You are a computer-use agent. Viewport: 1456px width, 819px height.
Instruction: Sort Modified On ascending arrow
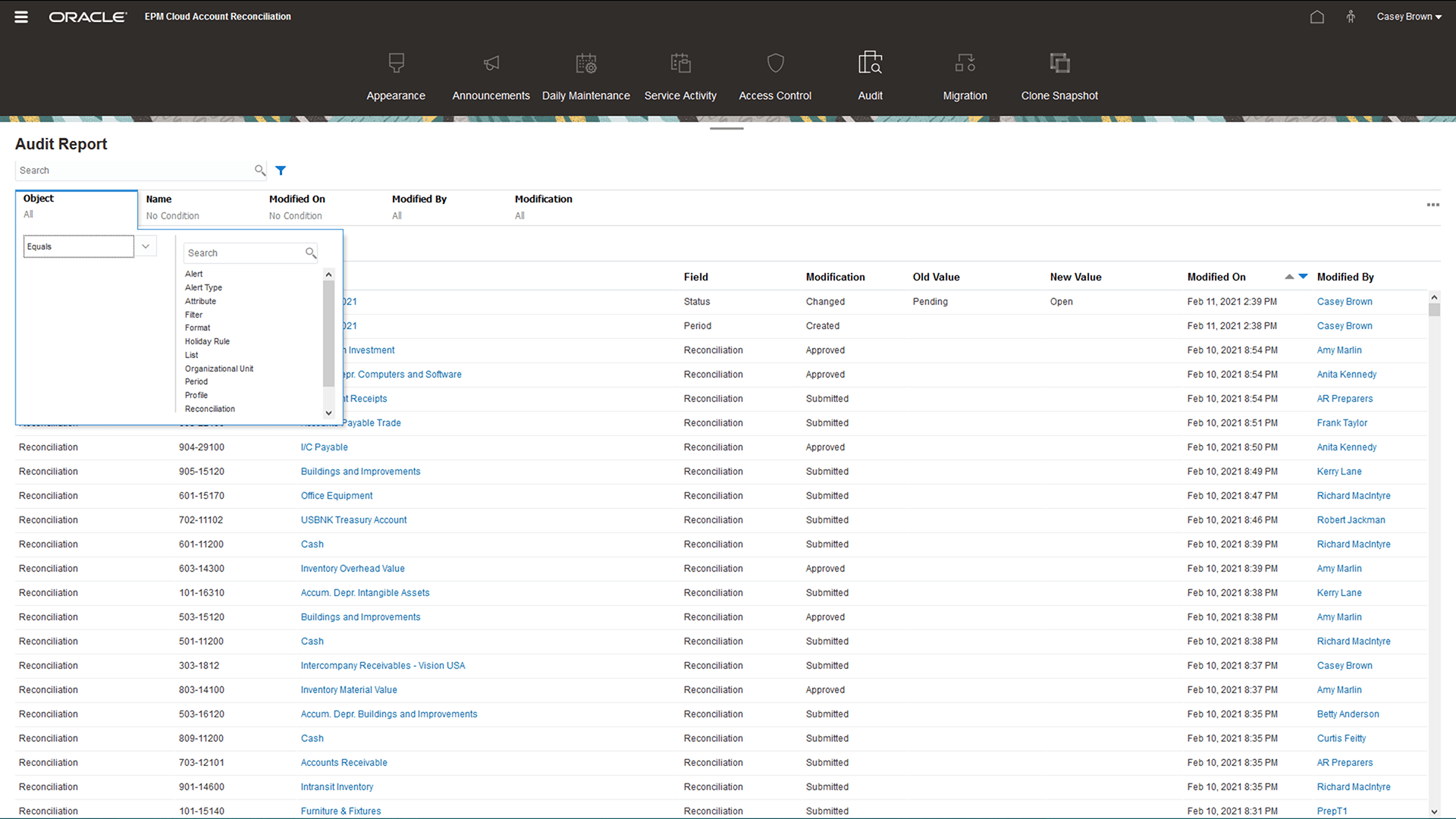1289,277
